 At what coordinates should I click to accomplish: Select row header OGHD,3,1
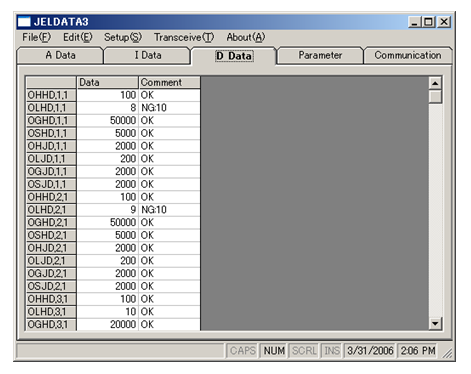tap(51, 324)
